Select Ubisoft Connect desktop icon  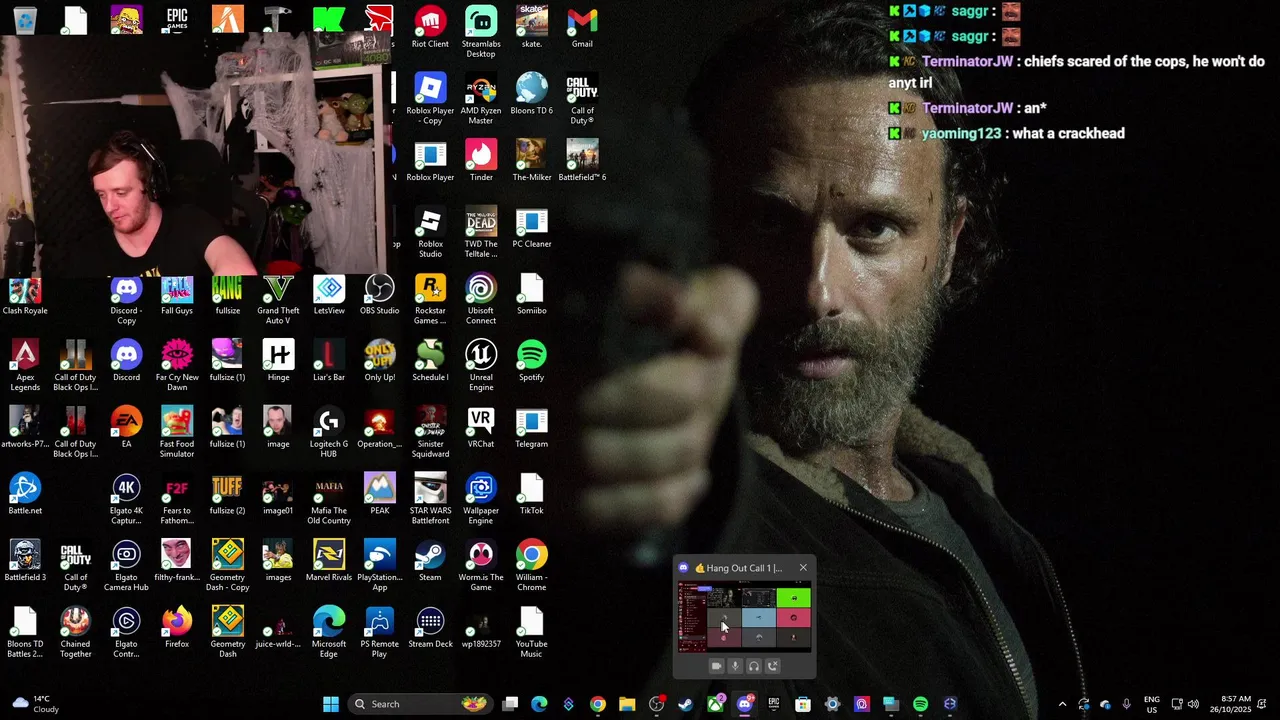[481, 299]
